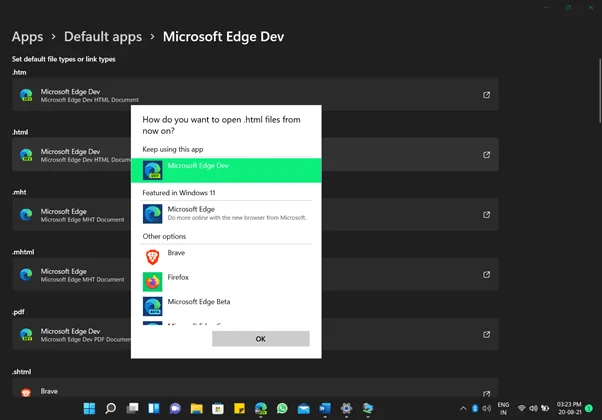Go back to Apps breadcrumb
The width and height of the screenshot is (602, 420).
pos(27,37)
